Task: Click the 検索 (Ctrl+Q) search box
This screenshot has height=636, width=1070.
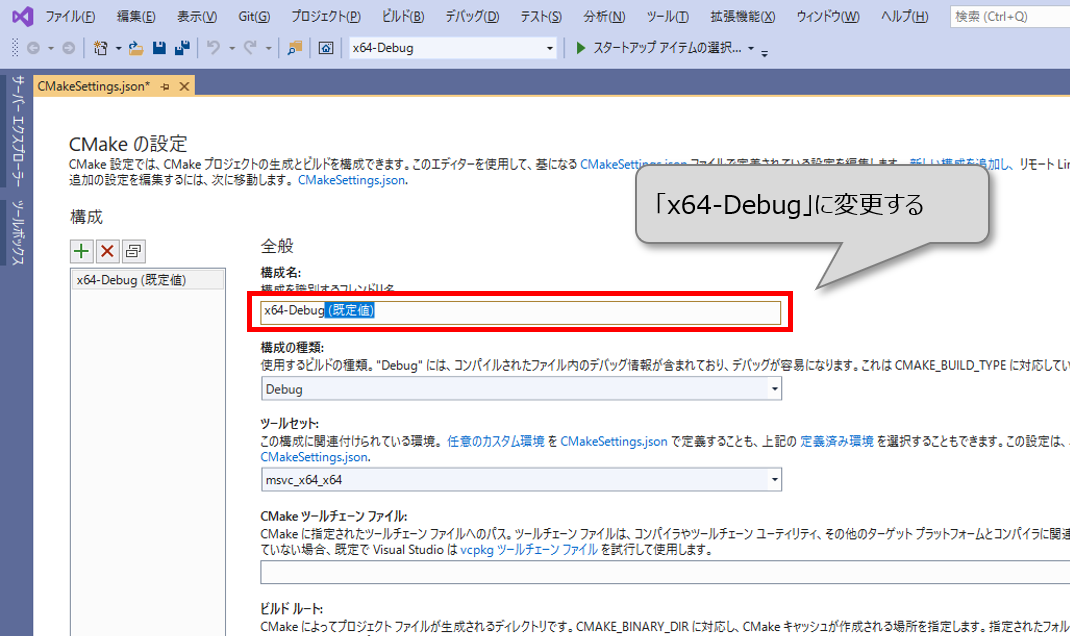Action: point(1010,16)
